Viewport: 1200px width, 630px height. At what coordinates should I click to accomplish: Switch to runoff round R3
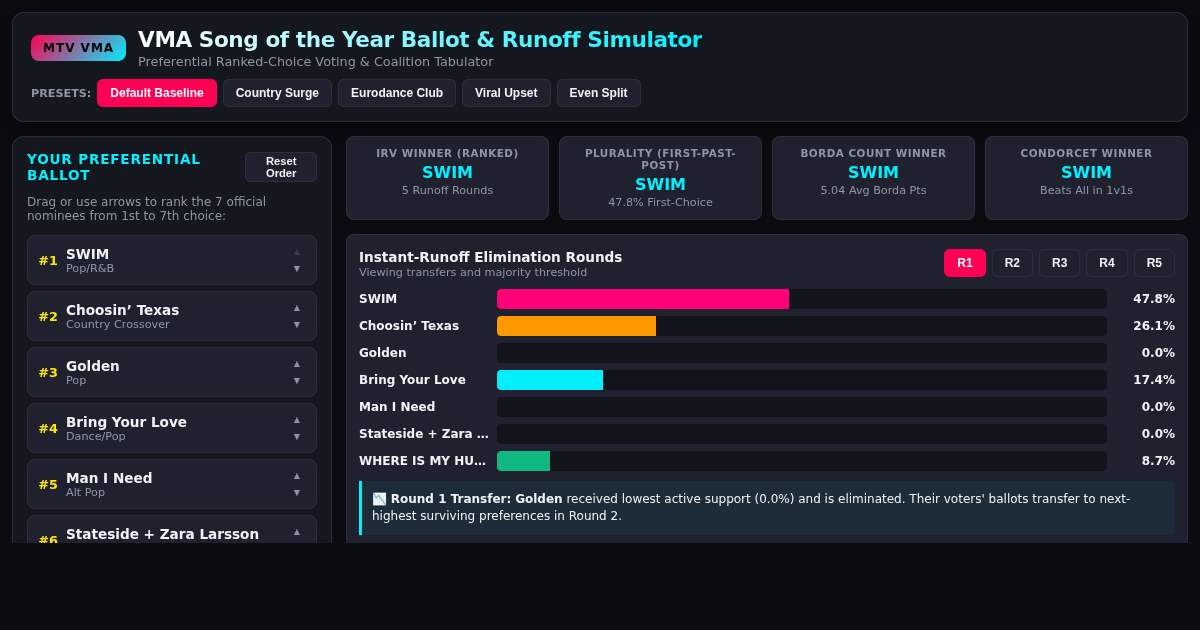pyautogui.click(x=1059, y=263)
